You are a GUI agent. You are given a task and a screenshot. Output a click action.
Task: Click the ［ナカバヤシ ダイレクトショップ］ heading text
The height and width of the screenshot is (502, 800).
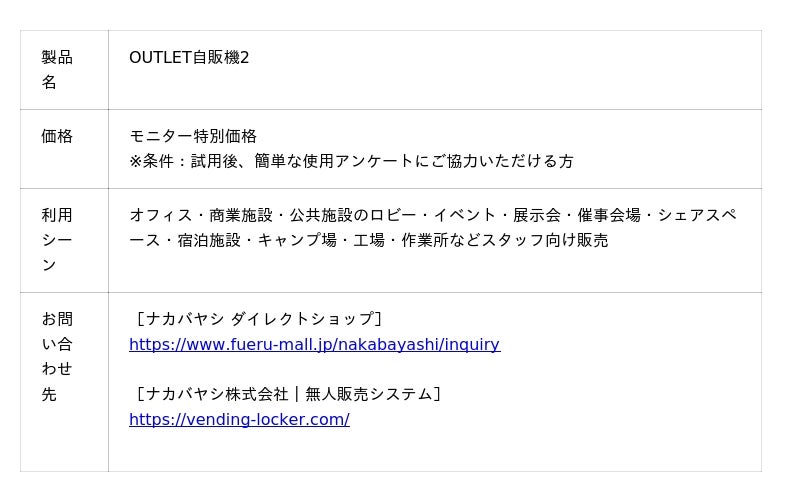pyautogui.click(x=256, y=319)
